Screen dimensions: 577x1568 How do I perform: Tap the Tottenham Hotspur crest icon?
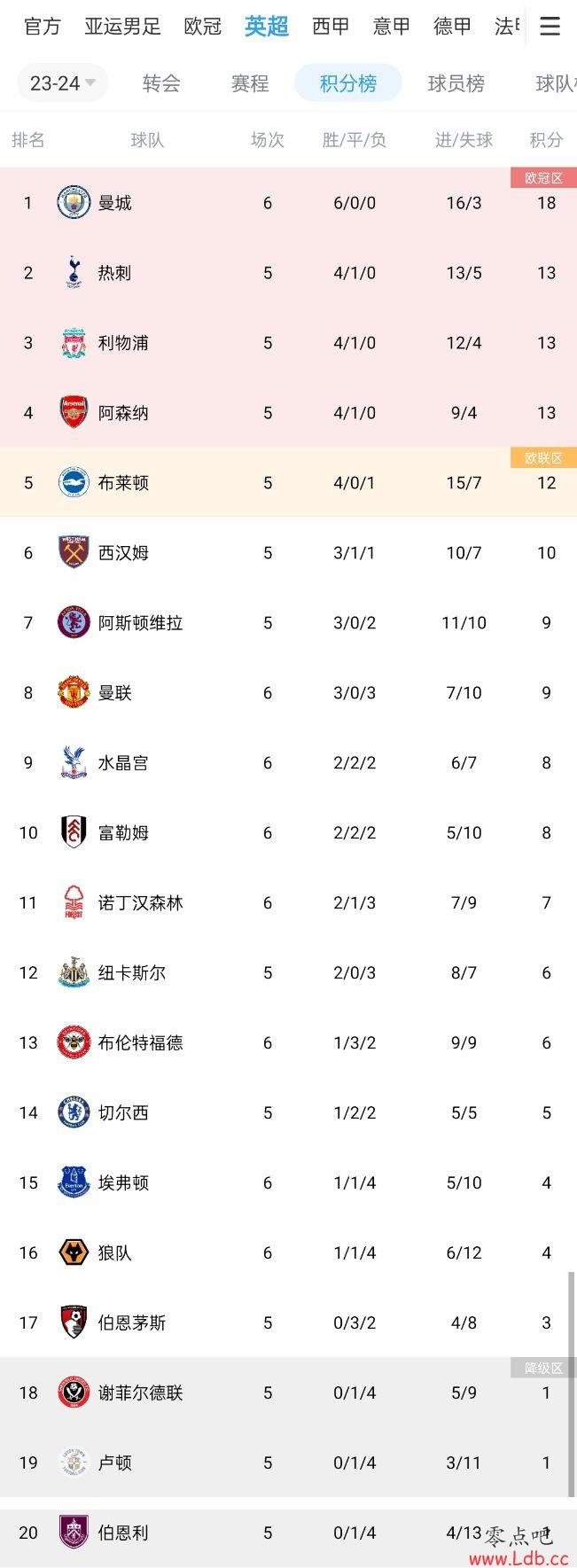[x=74, y=272]
